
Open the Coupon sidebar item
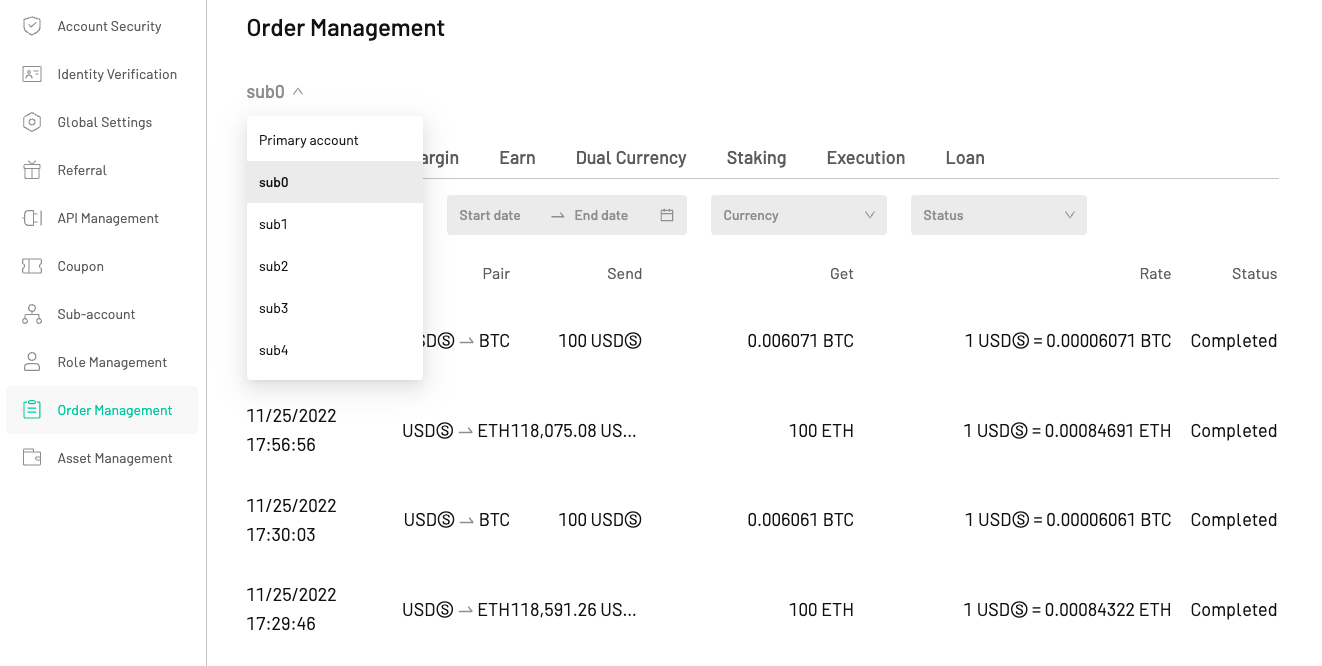(x=102, y=266)
